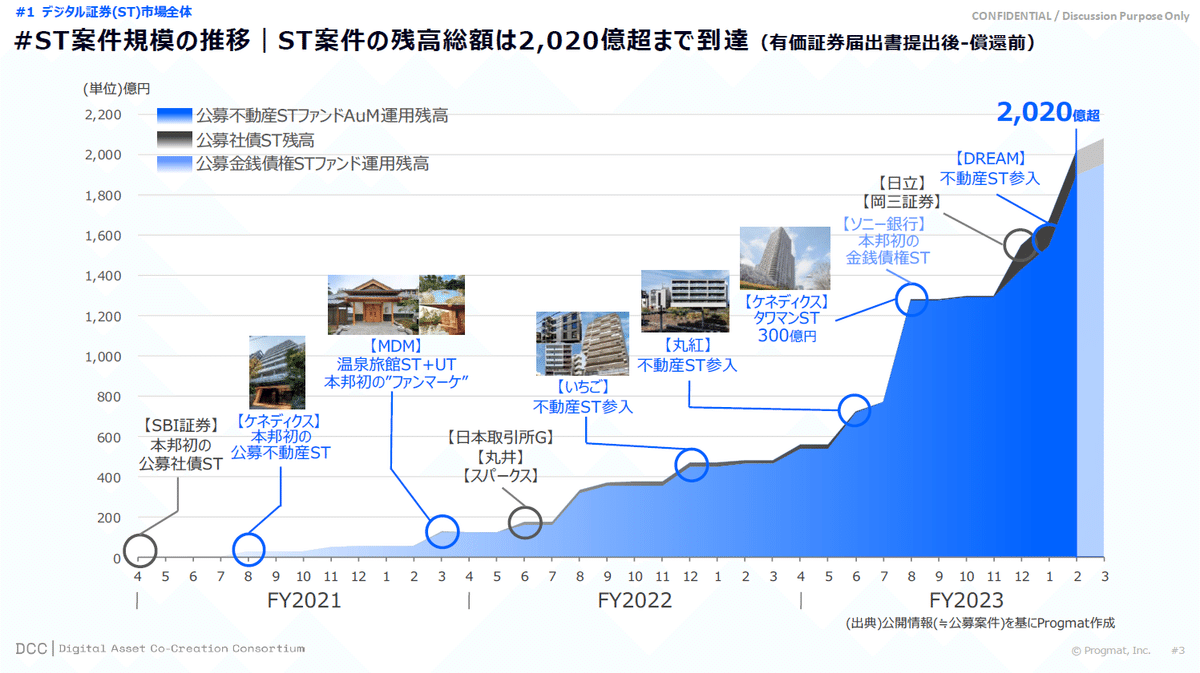Screen dimensions: 1200x673
Task: Click the blue circle marker for ケネディクス 公募不動産ST
Action: 249,549
